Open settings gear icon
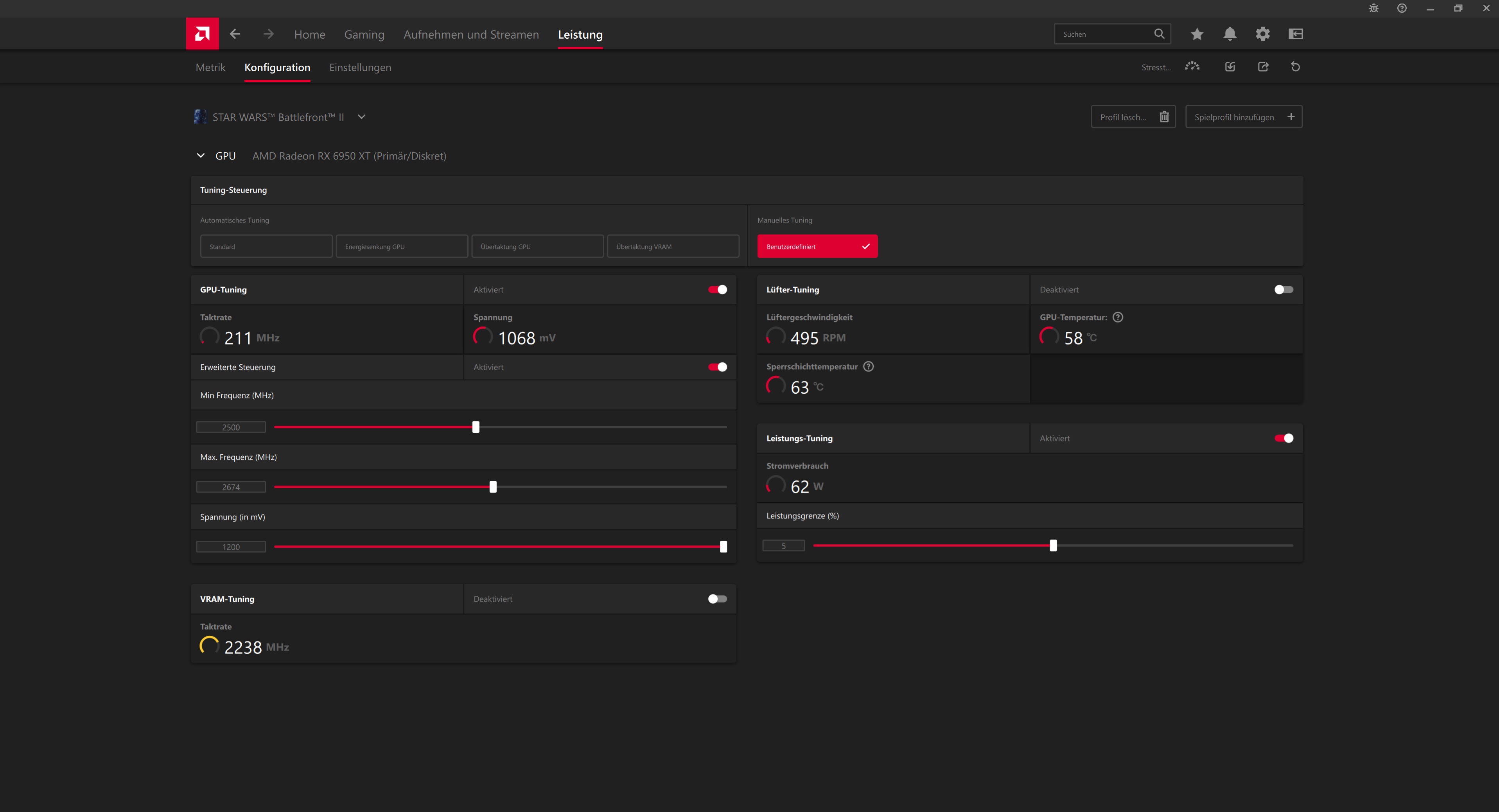 (1262, 34)
